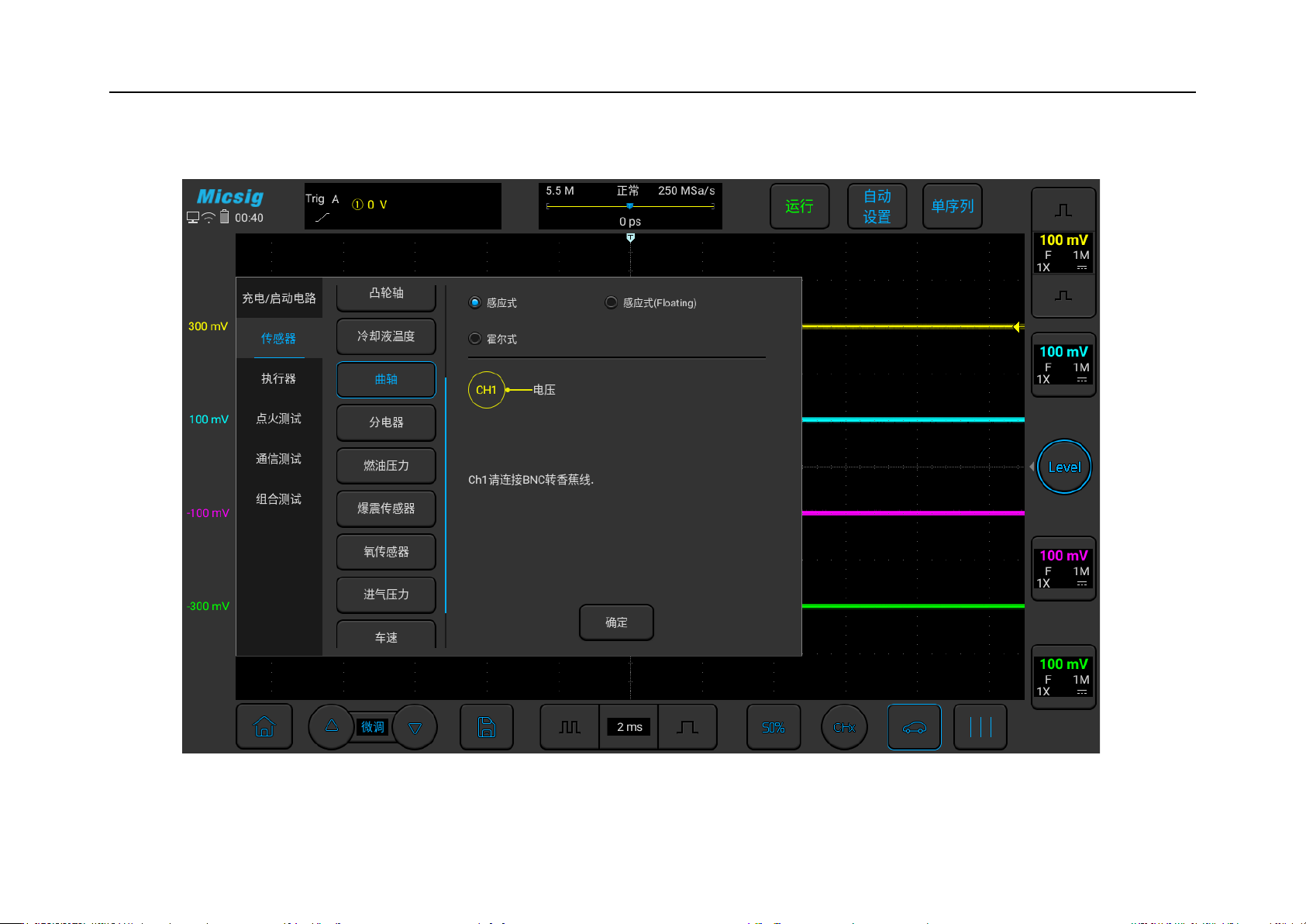This screenshot has width=1306, height=924.
Task: Choose the 车速 vehicle speed option
Action: tap(386, 636)
